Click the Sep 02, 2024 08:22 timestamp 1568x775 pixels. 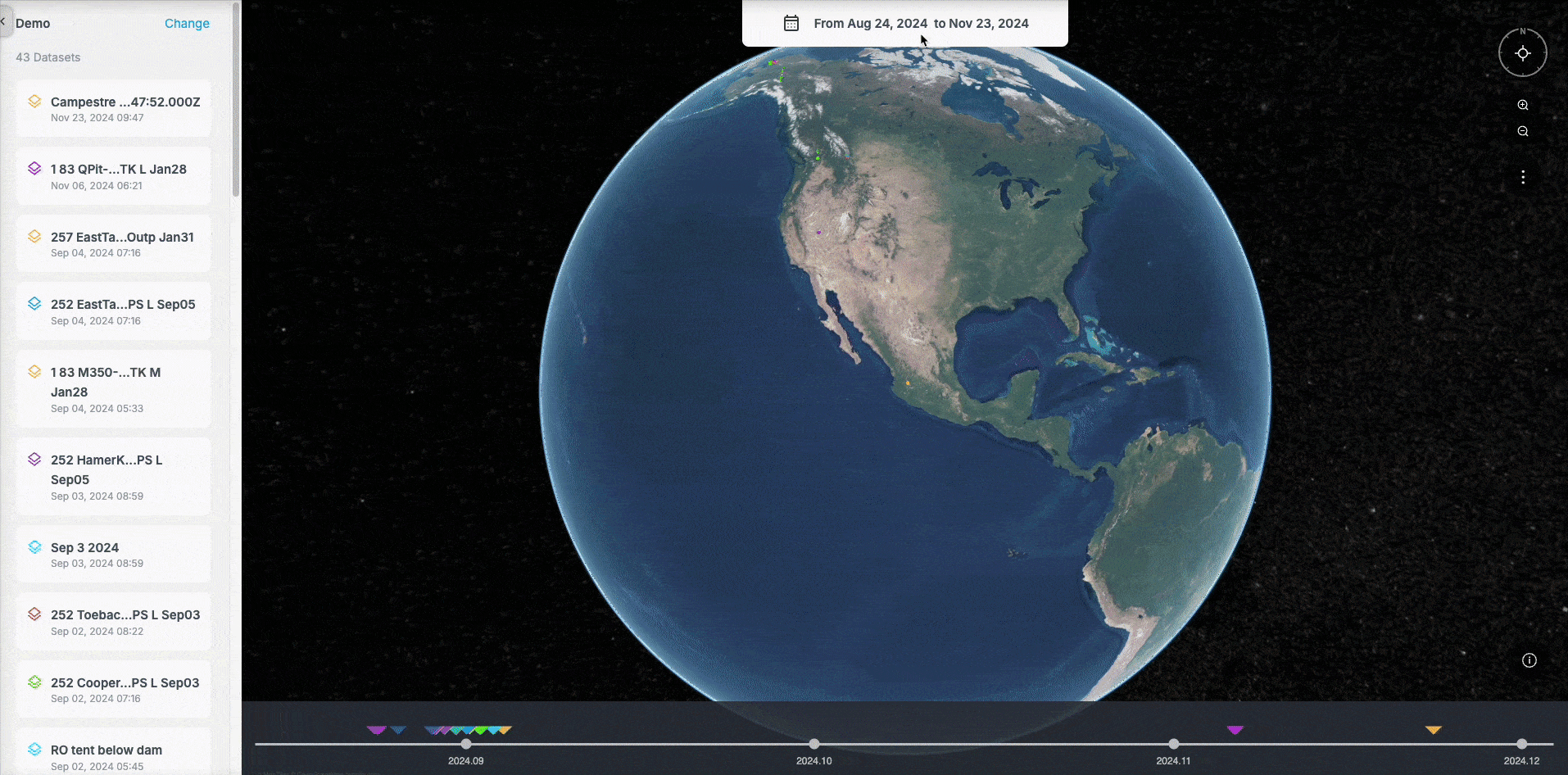(97, 632)
